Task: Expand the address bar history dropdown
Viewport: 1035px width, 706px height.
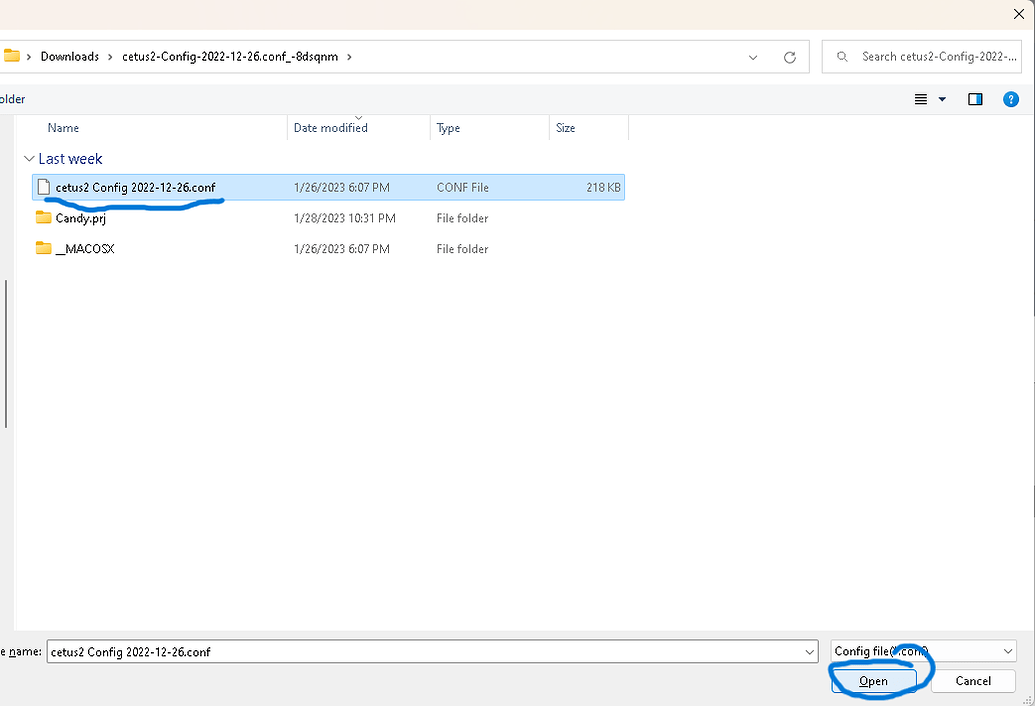Action: coord(753,57)
